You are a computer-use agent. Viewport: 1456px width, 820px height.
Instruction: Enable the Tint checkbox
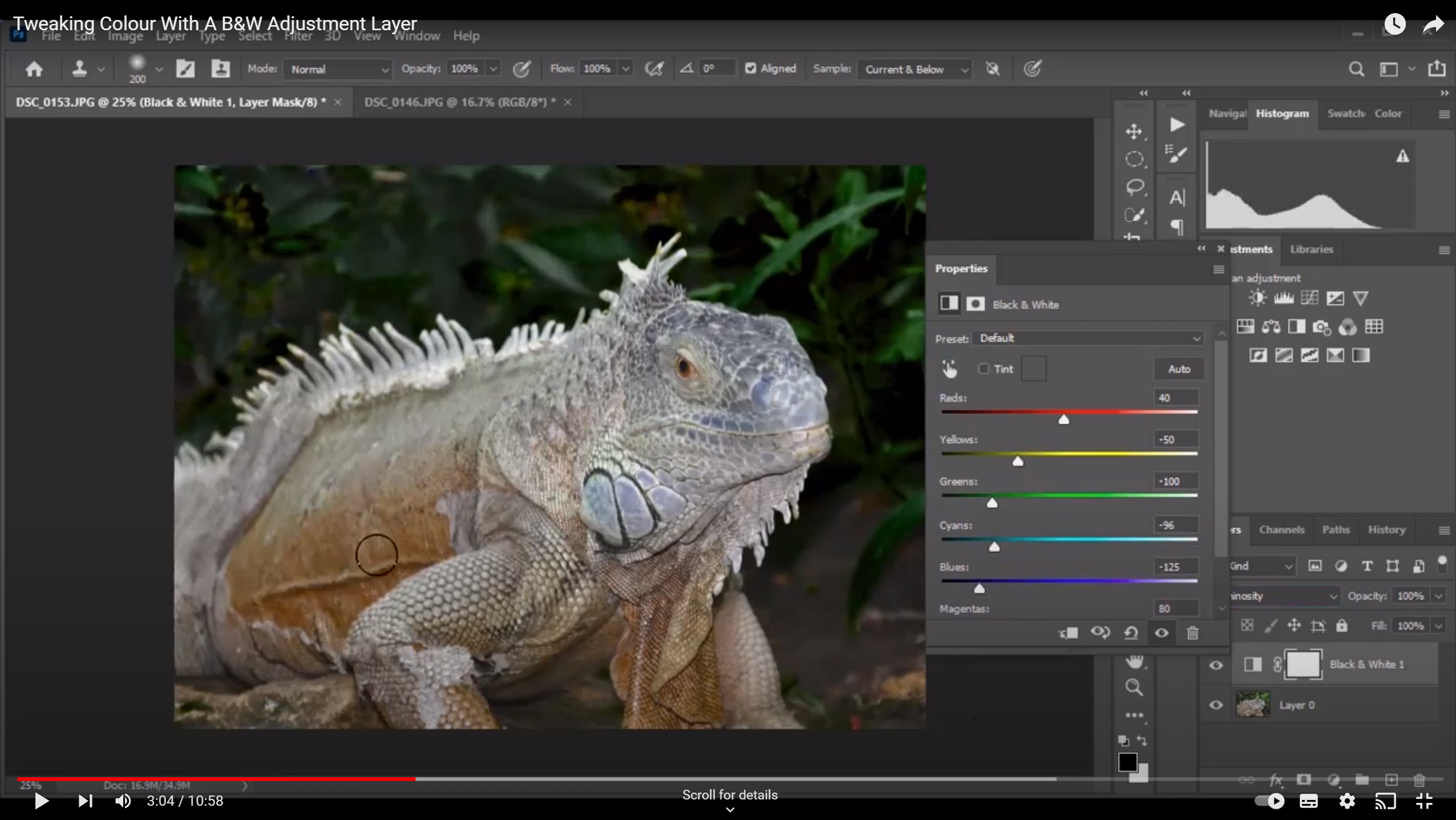pyautogui.click(x=984, y=369)
